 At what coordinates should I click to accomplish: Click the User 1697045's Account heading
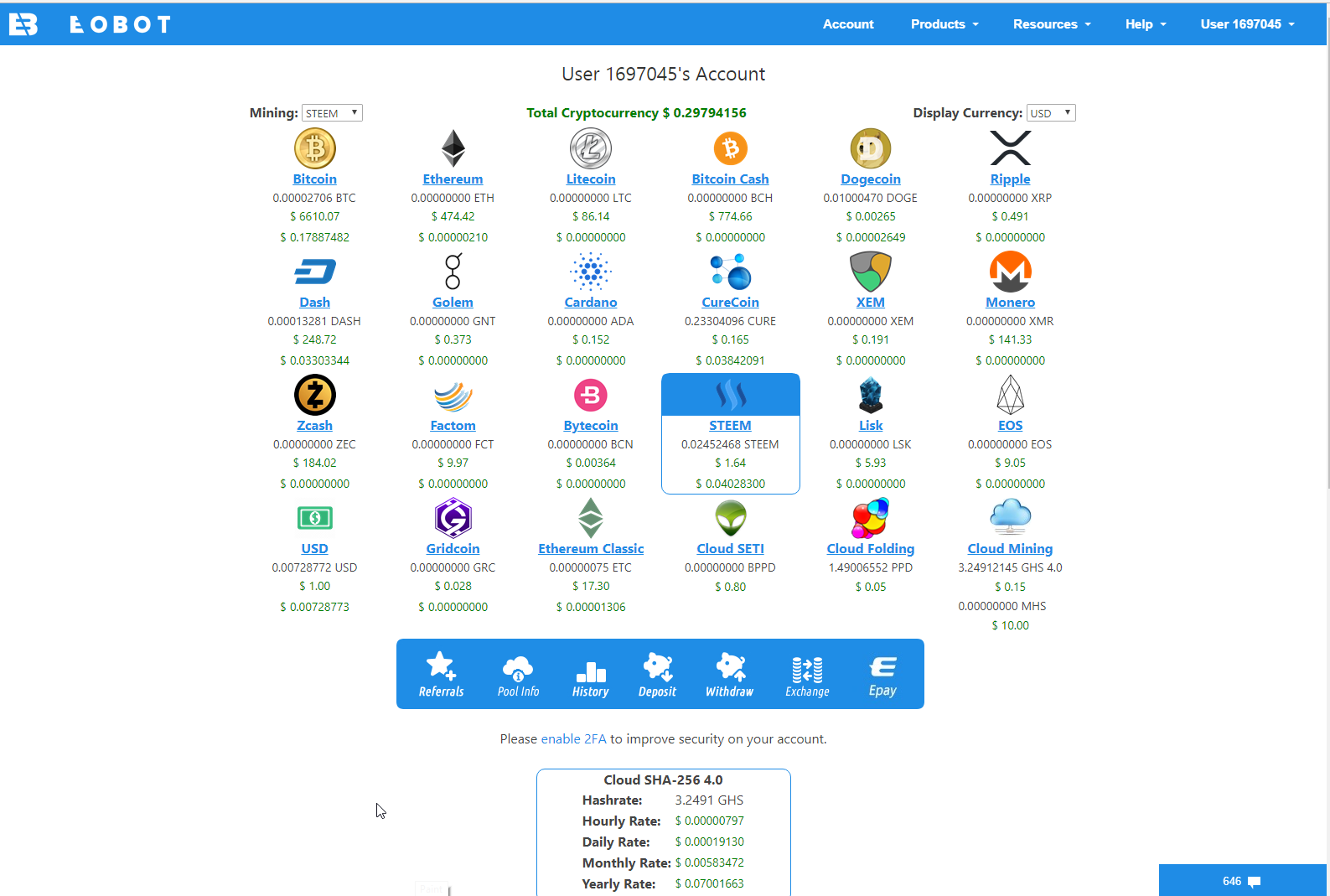click(x=664, y=75)
